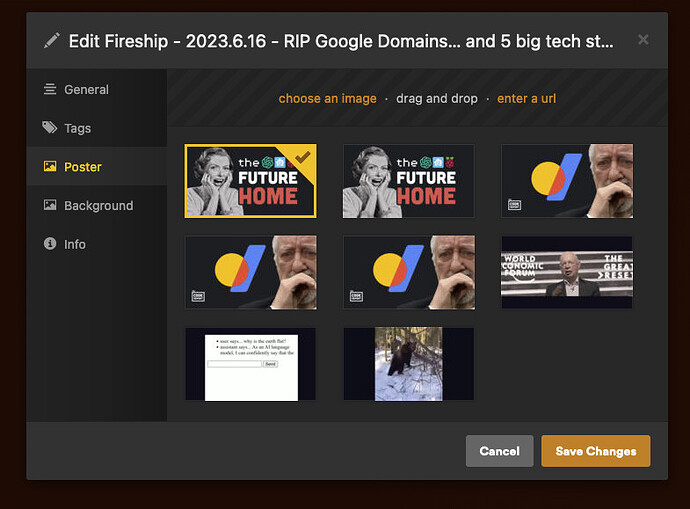Click the checkmark on selected poster
The width and height of the screenshot is (690, 509).
click(x=303, y=157)
